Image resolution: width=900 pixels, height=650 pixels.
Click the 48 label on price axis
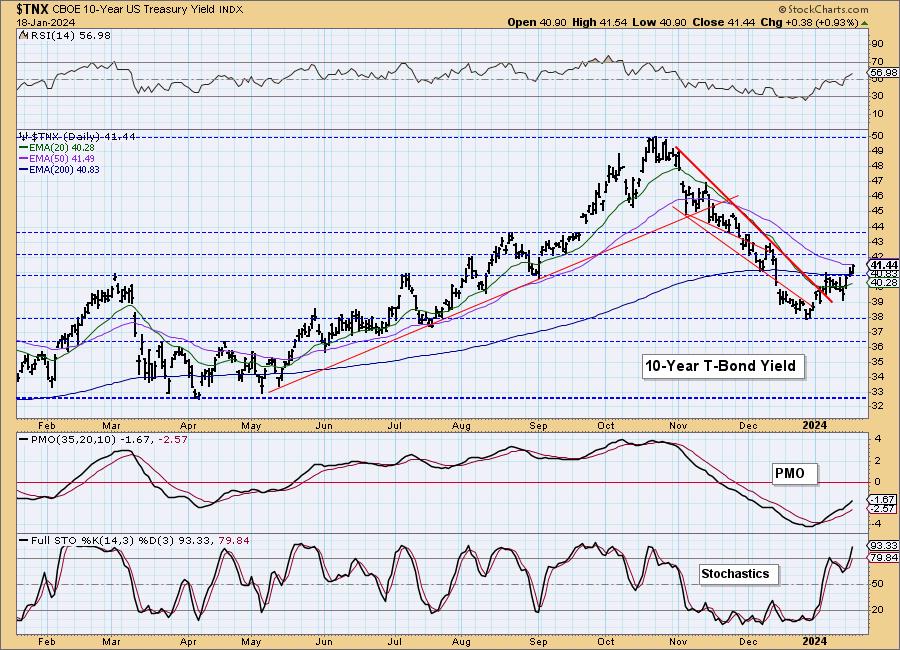(x=878, y=166)
